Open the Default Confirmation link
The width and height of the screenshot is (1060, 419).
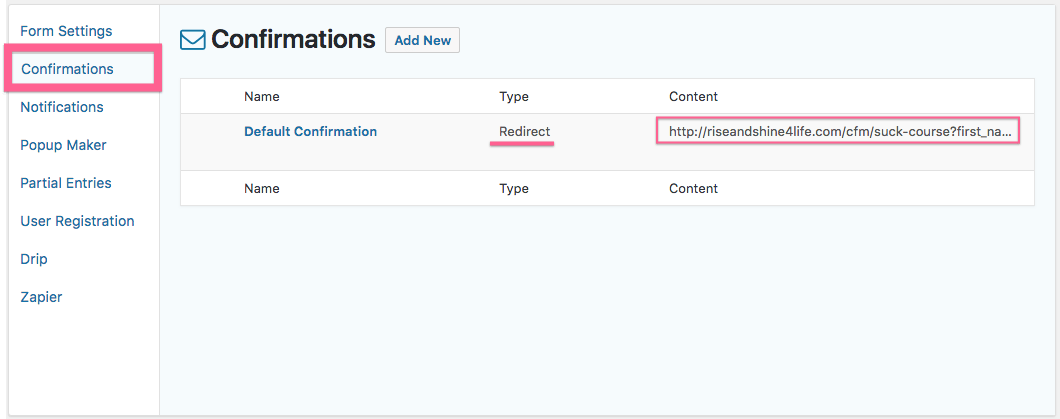[310, 131]
